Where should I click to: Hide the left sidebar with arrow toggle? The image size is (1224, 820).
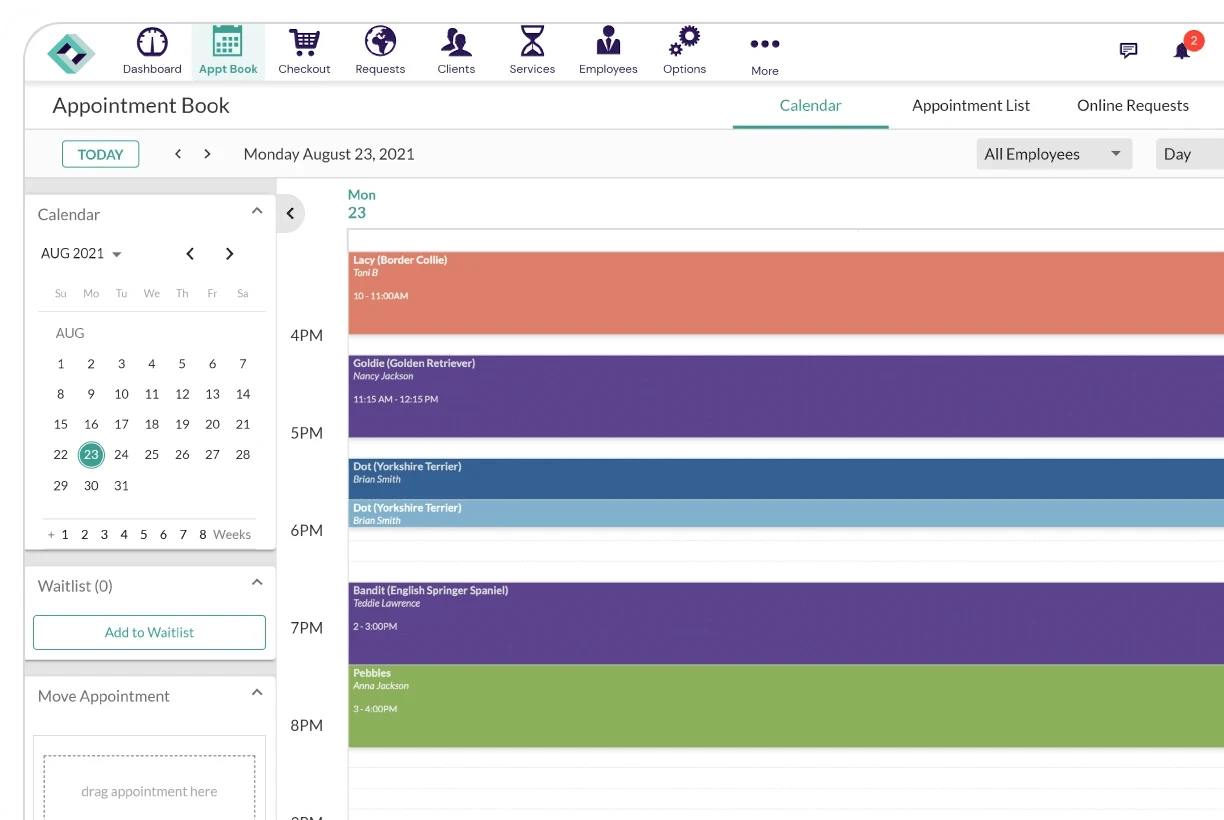tap(290, 213)
